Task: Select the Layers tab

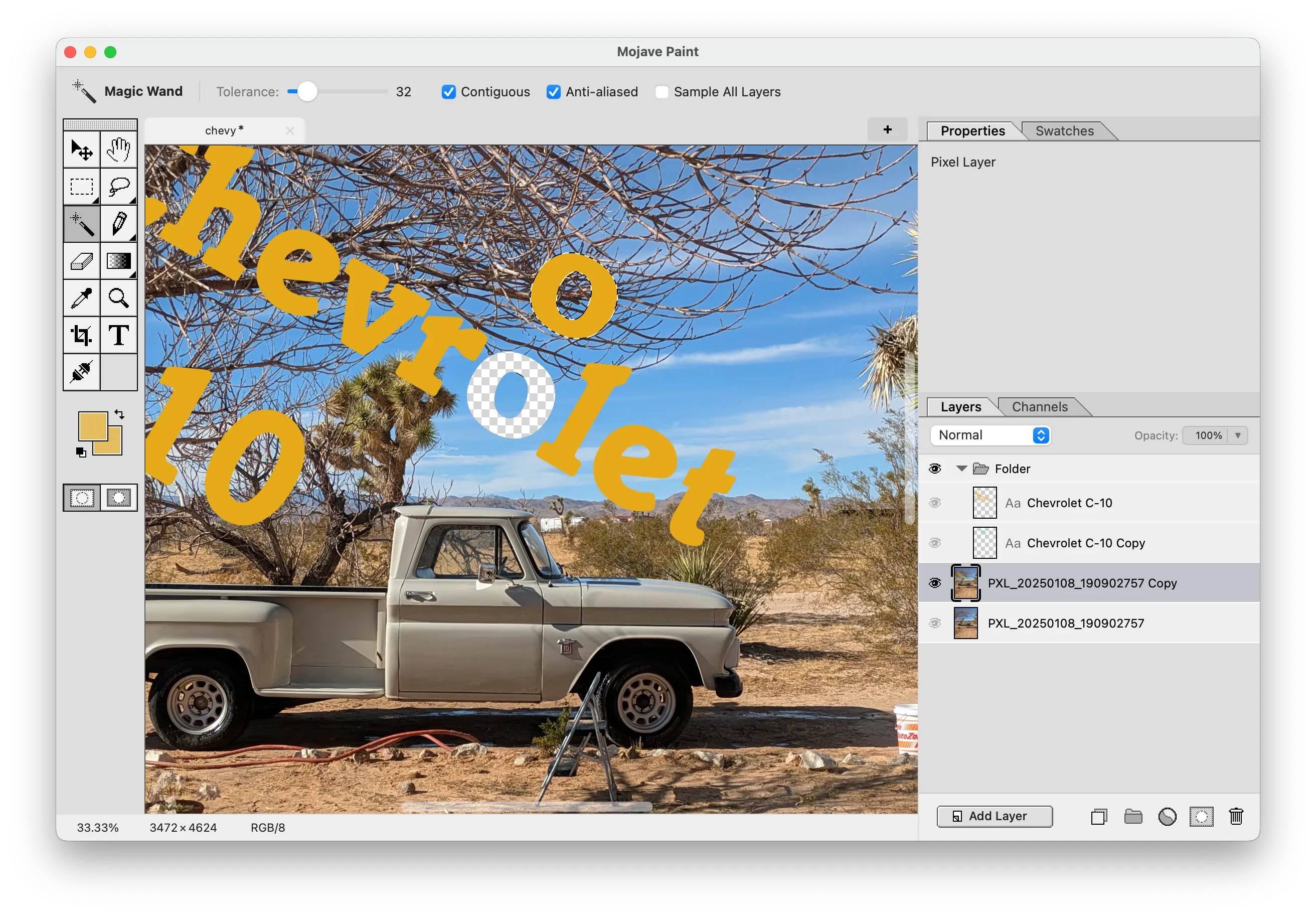Action: [x=960, y=407]
